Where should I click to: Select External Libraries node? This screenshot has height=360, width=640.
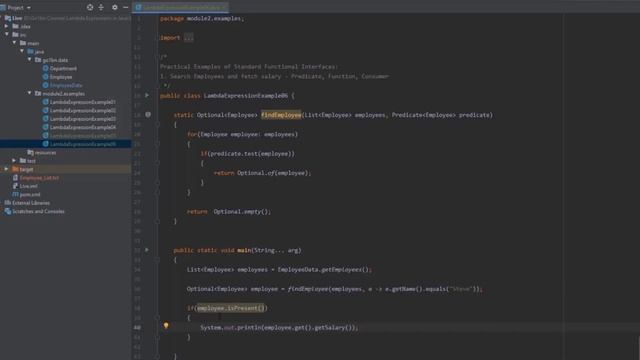31,203
